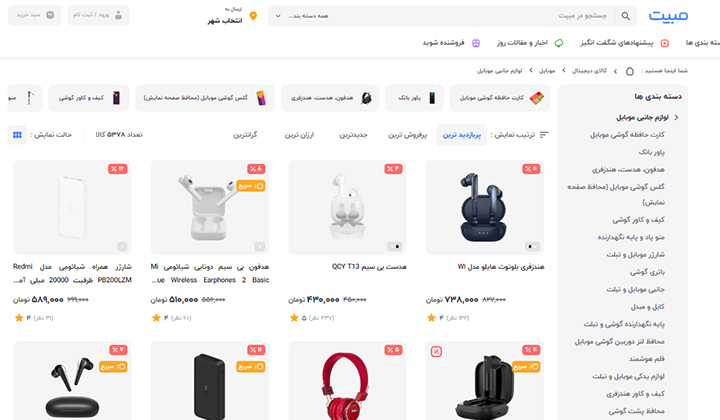
Task: Sort by ارزان ترین tab
Action: 299,135
